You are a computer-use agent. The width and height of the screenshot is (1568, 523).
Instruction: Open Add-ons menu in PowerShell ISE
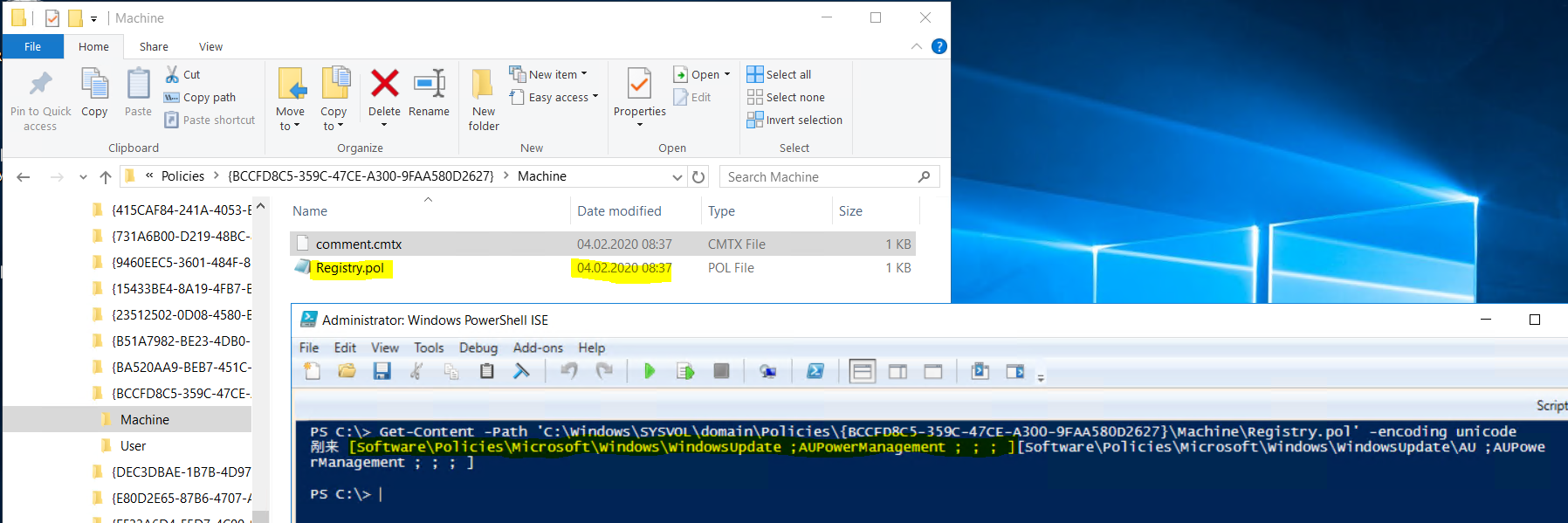[538, 348]
